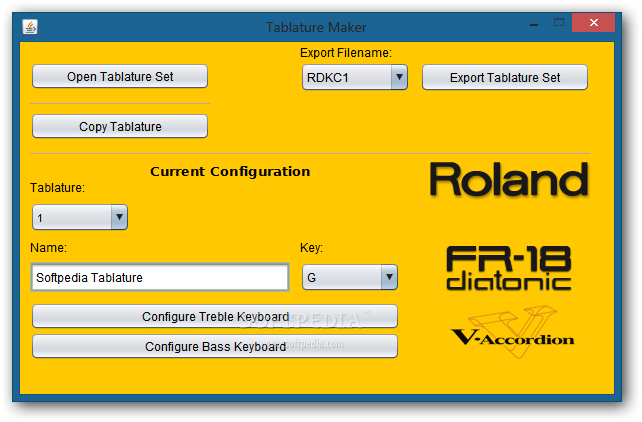Open the Key dropdown showing G
The height and width of the screenshot is (422, 642).
coord(350,278)
